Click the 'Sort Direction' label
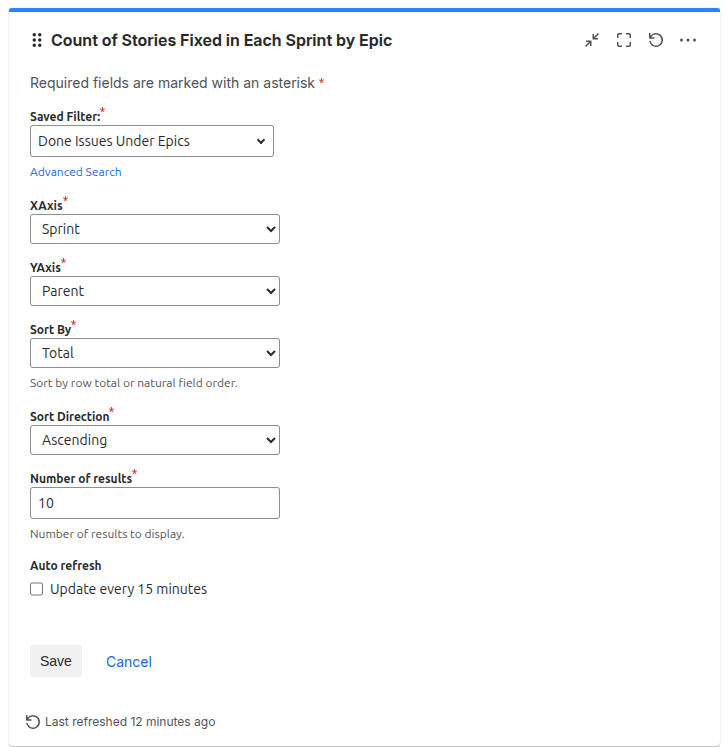 [x=70, y=416]
